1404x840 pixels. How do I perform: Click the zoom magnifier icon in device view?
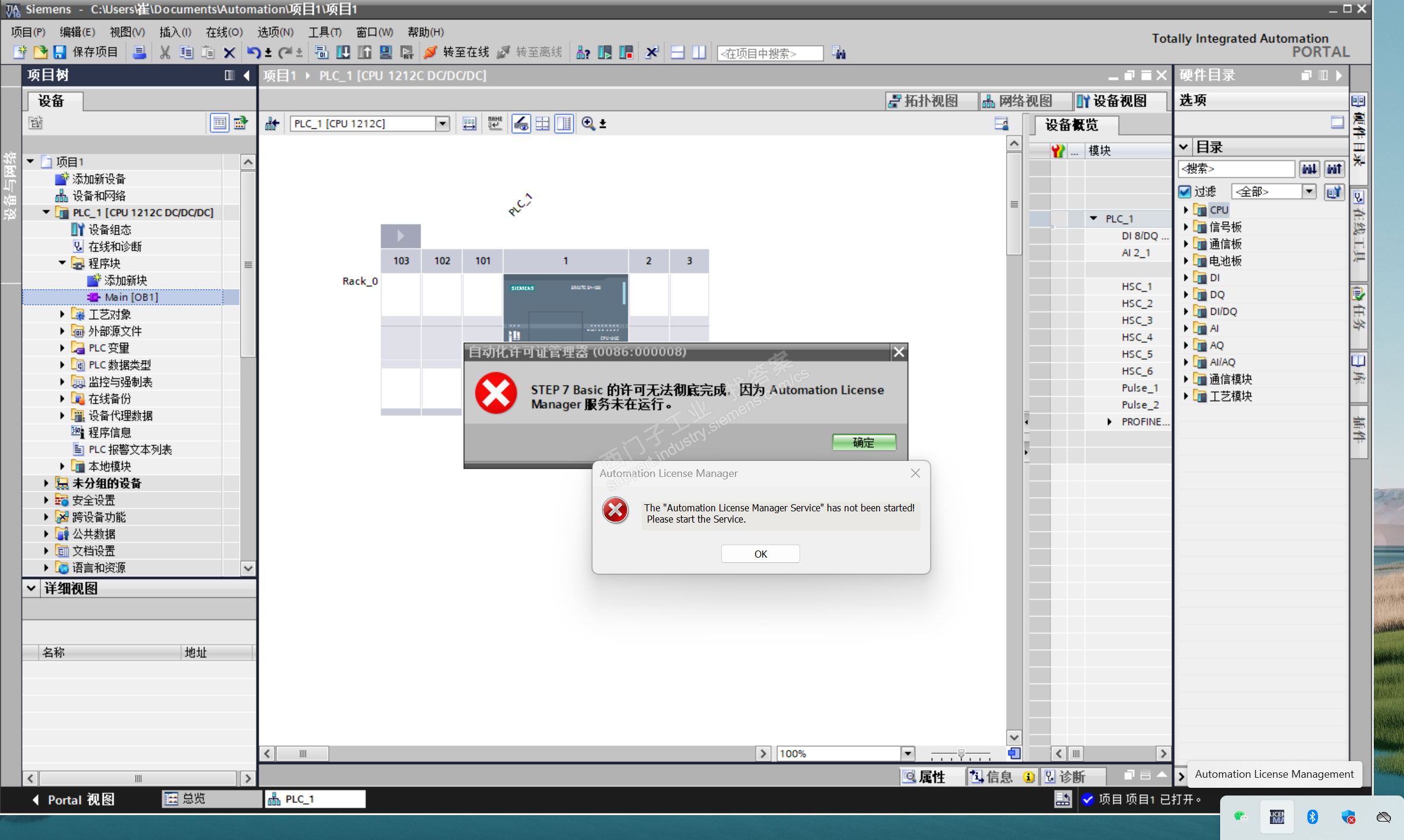[588, 123]
